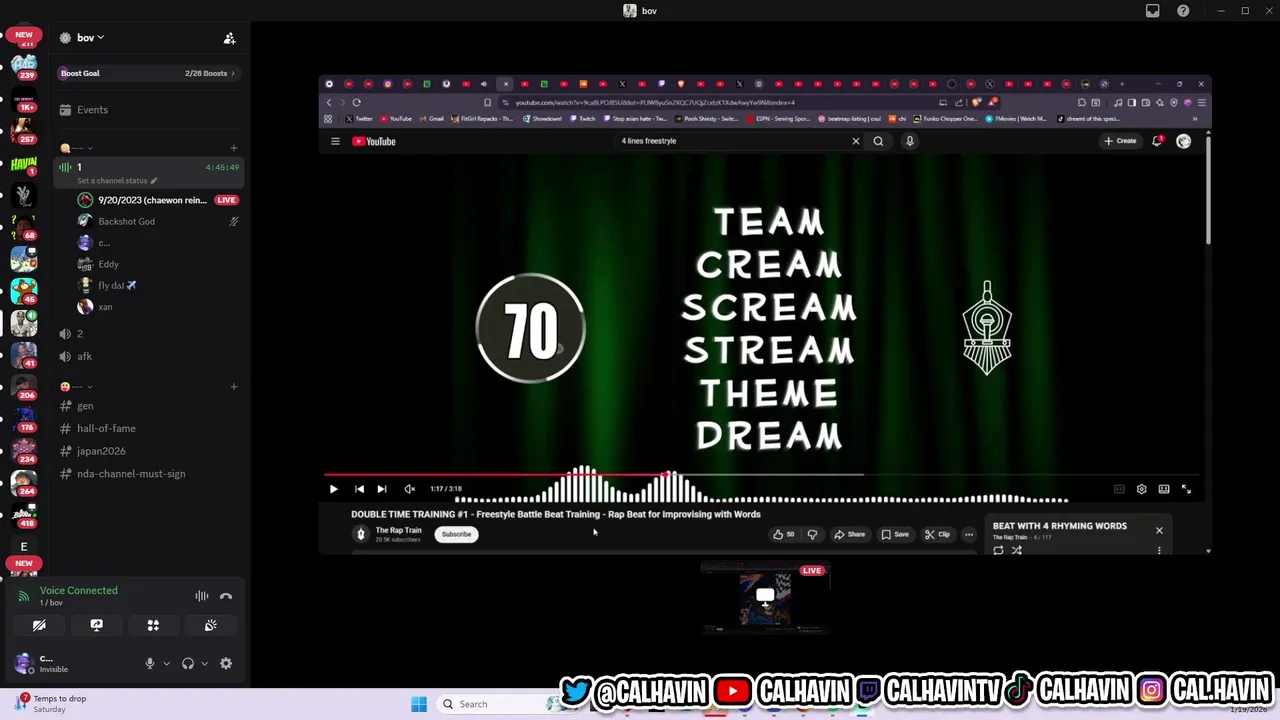
Task: Open the Windows Start menu
Action: (419, 704)
